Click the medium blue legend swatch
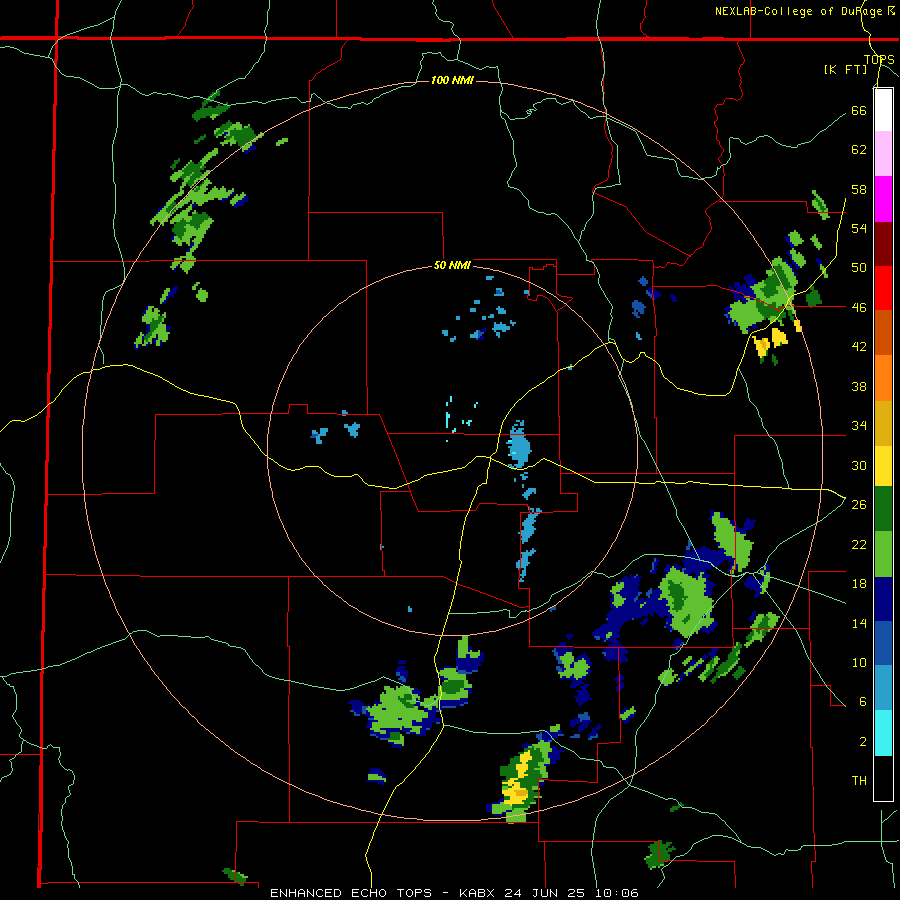The image size is (900, 900). tap(883, 644)
